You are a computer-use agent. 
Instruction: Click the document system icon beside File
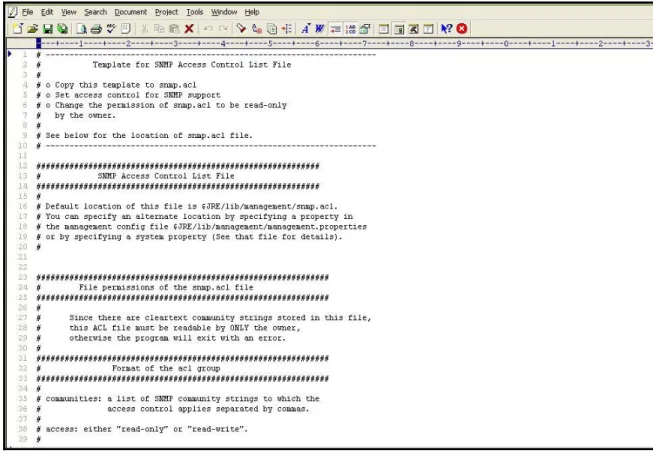point(12,12)
